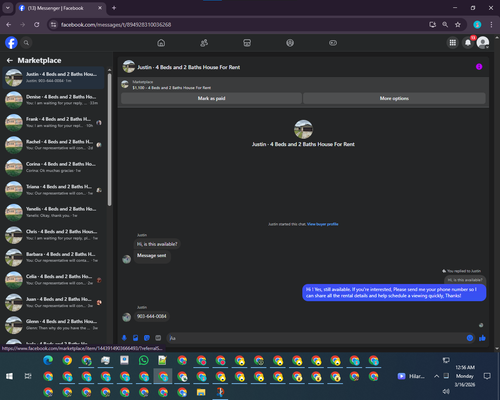The width and height of the screenshot is (500, 400).
Task: Open the View buyer profile link
Action: tap(323, 224)
